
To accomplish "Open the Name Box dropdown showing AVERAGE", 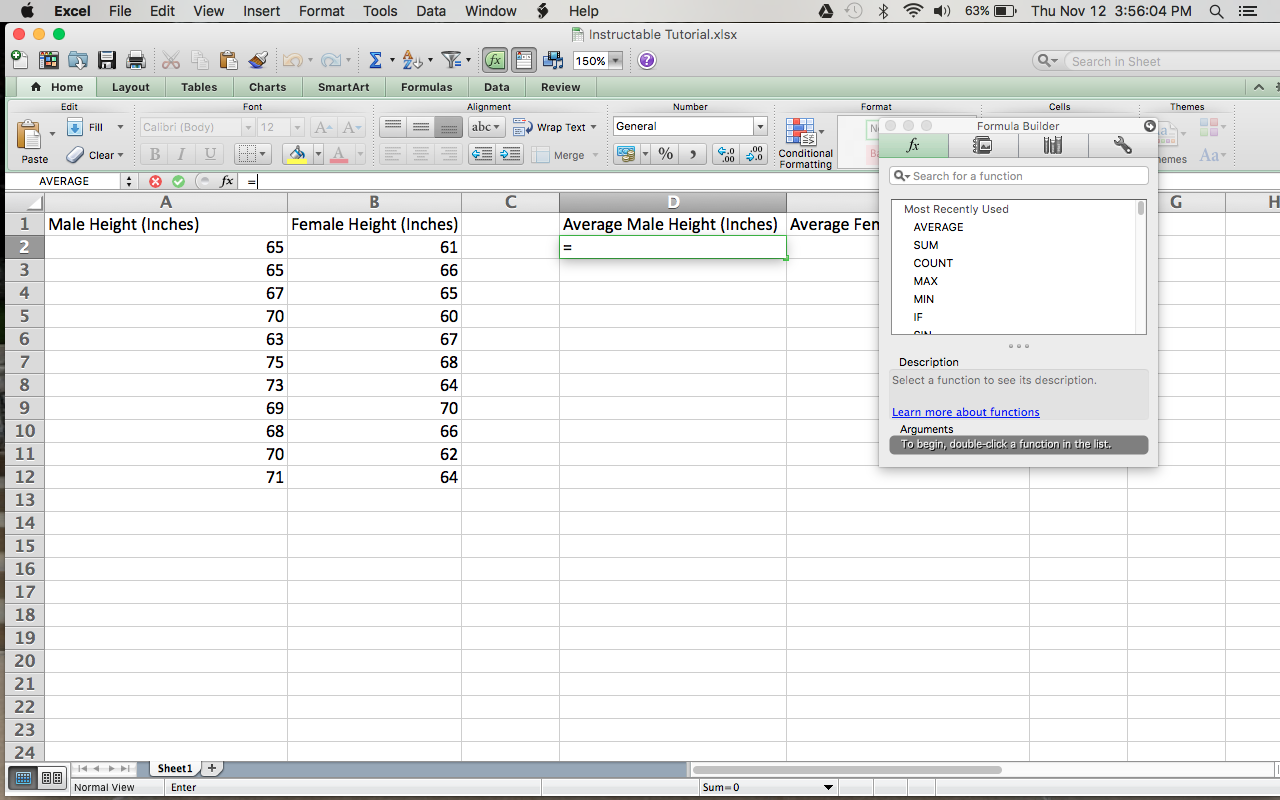I will tap(128, 181).
